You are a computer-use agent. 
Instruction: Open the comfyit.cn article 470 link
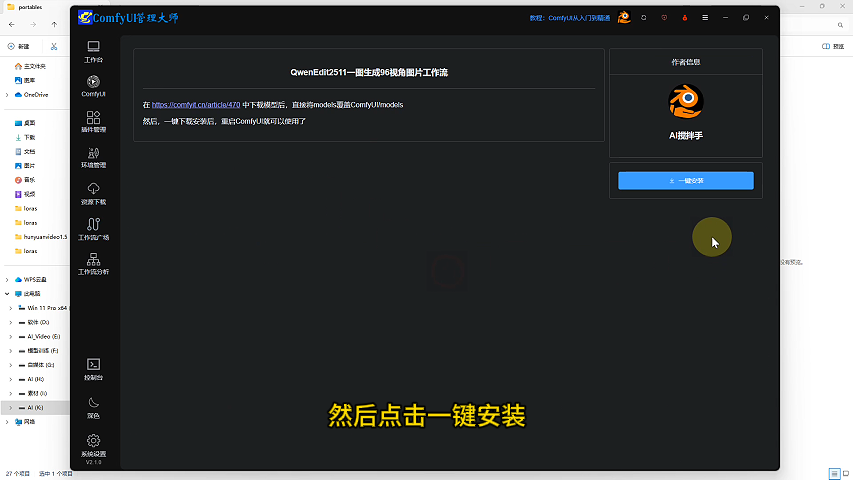click(x=196, y=105)
